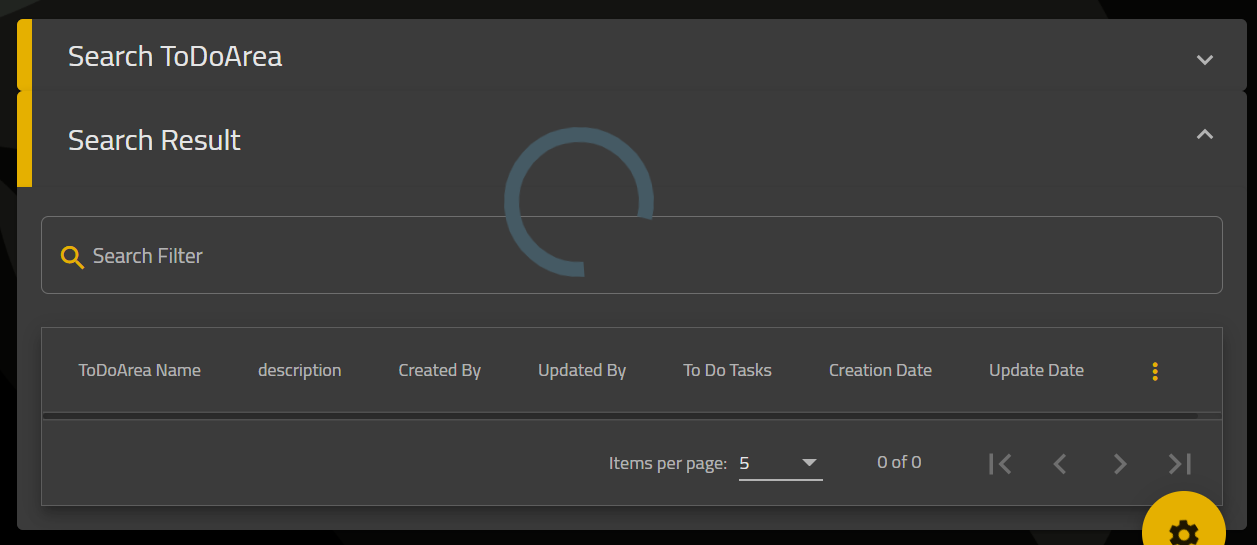Sort by ToDoArea Name column header
This screenshot has height=545, width=1257.
click(140, 370)
